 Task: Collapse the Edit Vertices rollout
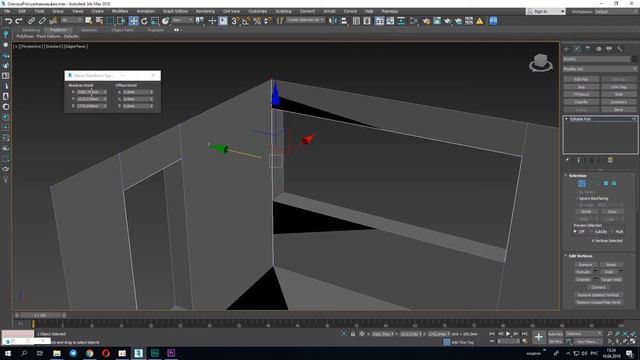coord(580,256)
